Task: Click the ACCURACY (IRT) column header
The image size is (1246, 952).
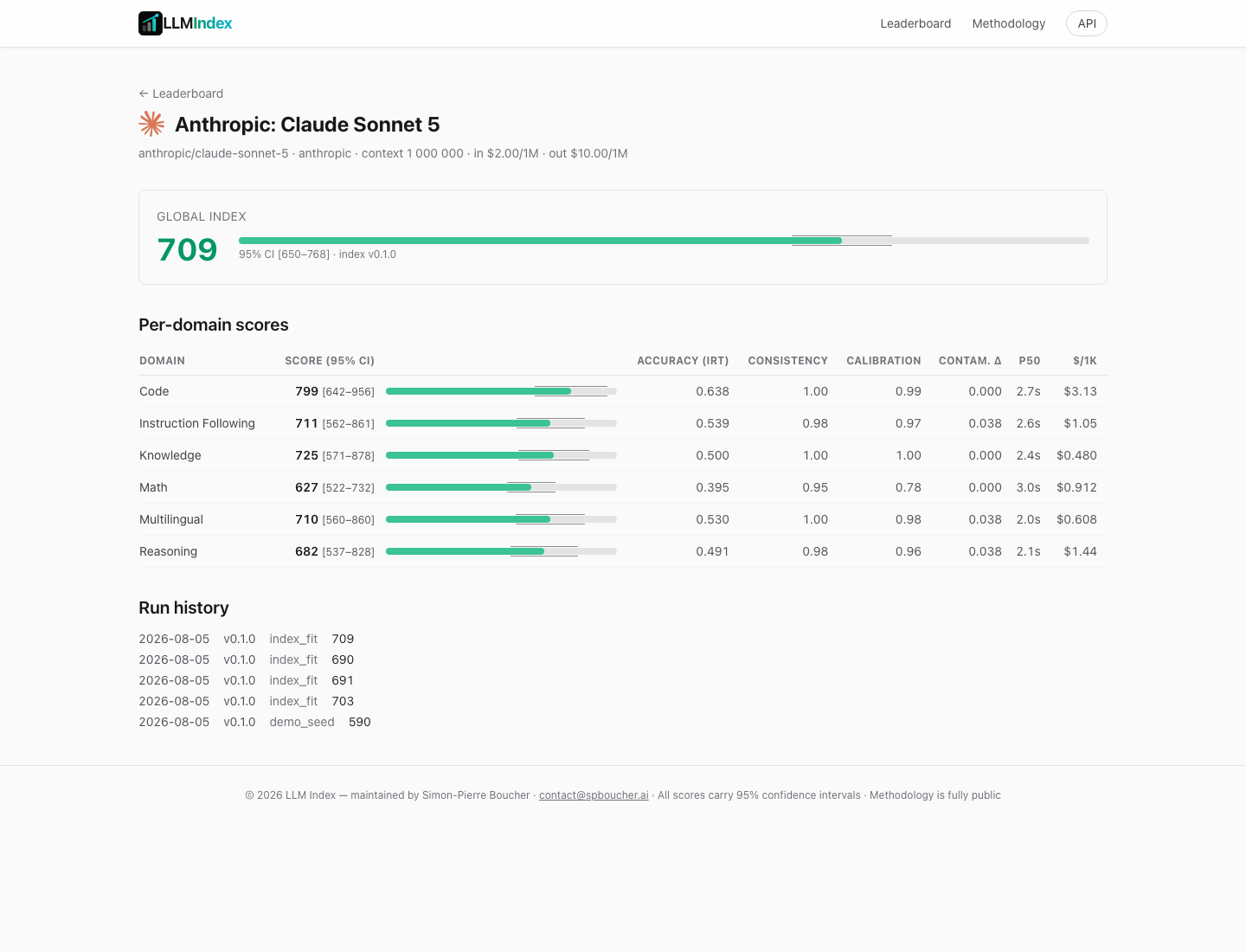Action: (x=683, y=361)
